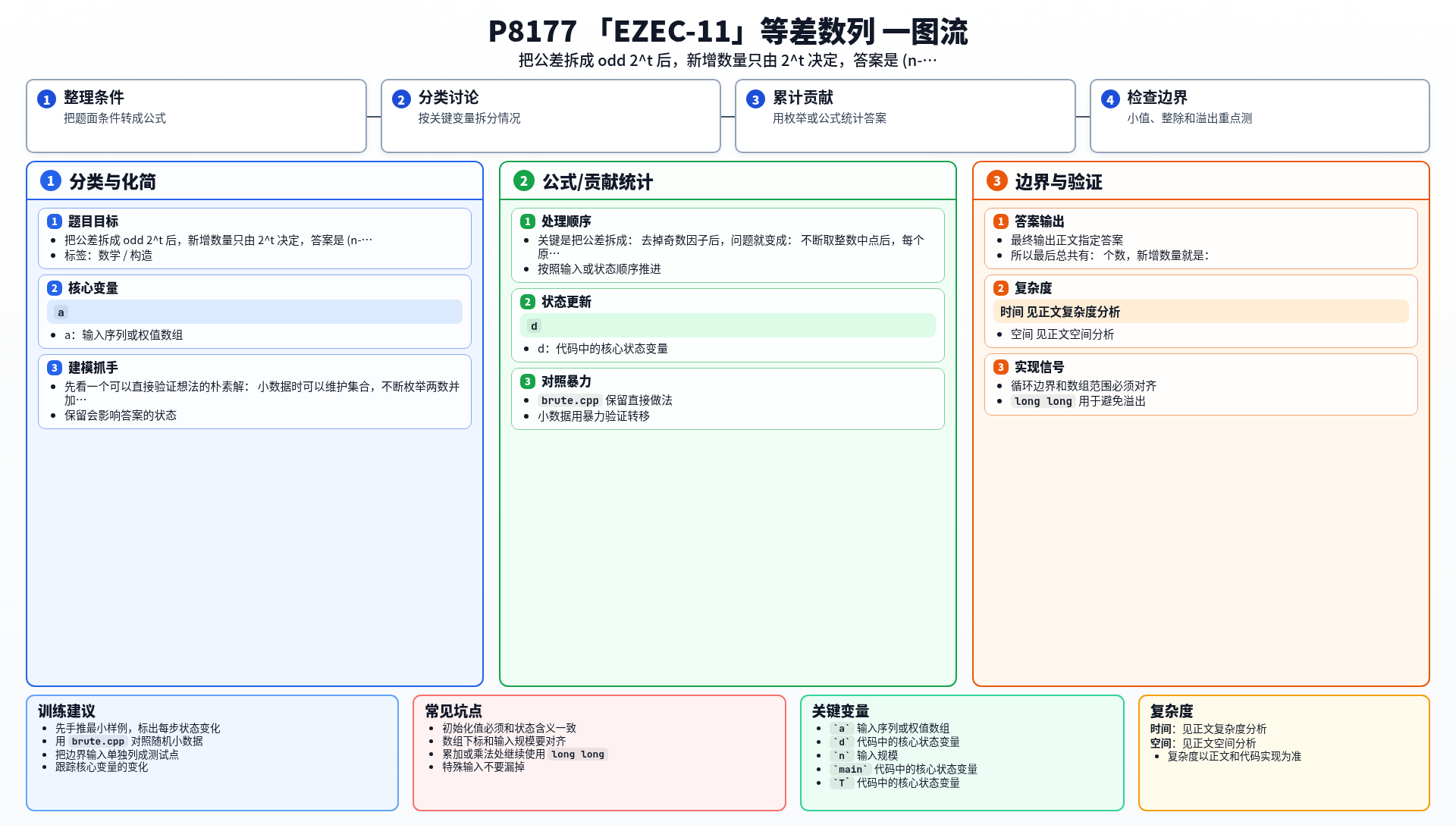Select the orange badge beside 复杂度 card

(x=1001, y=288)
